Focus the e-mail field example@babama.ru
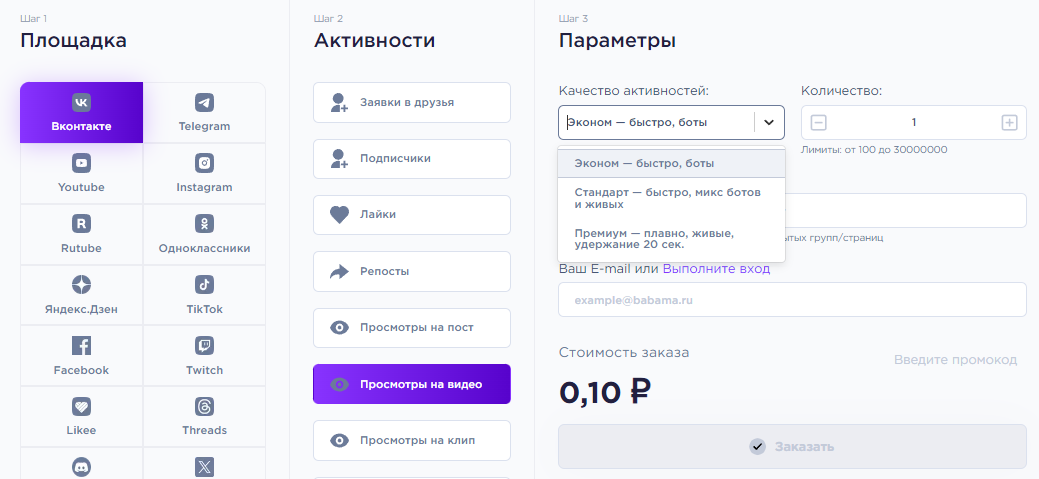Viewport: 1039px width, 479px height. coord(792,300)
